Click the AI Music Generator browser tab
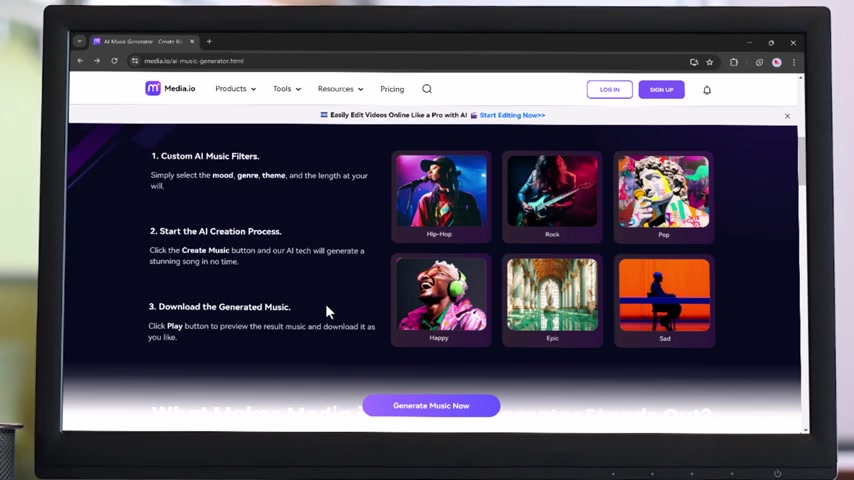 144,41
